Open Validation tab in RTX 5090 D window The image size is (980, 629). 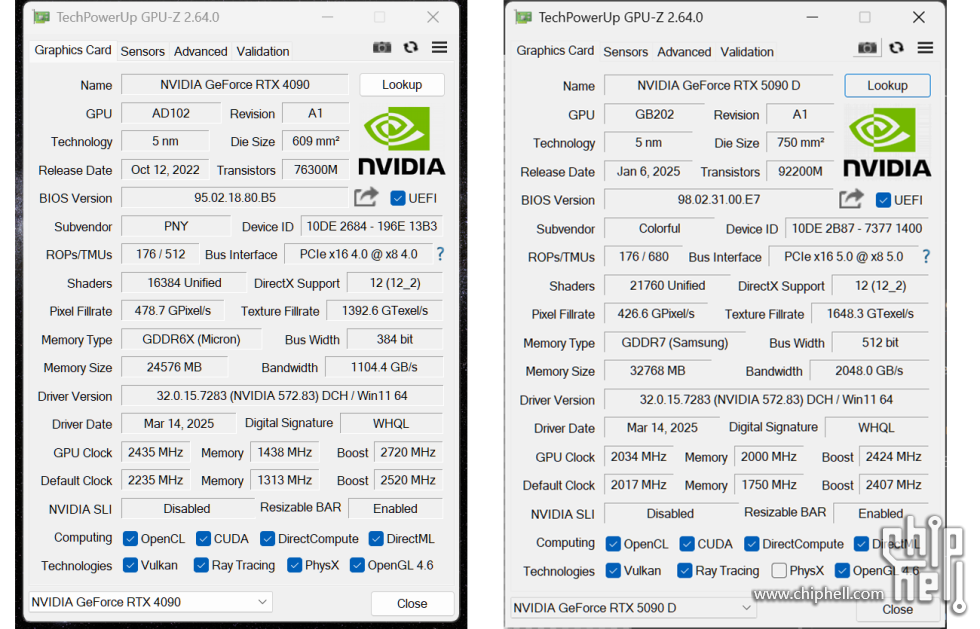[747, 52]
